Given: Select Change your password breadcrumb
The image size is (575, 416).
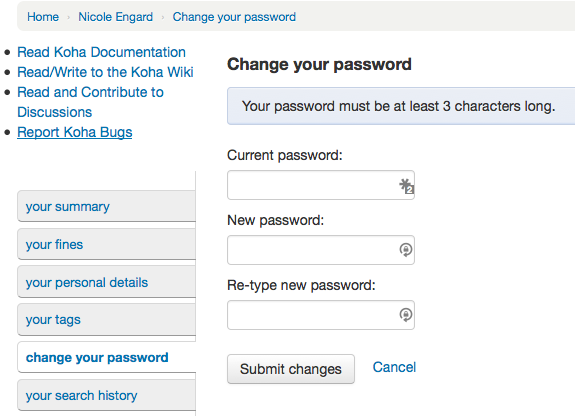Looking at the screenshot, I should pos(234,17).
